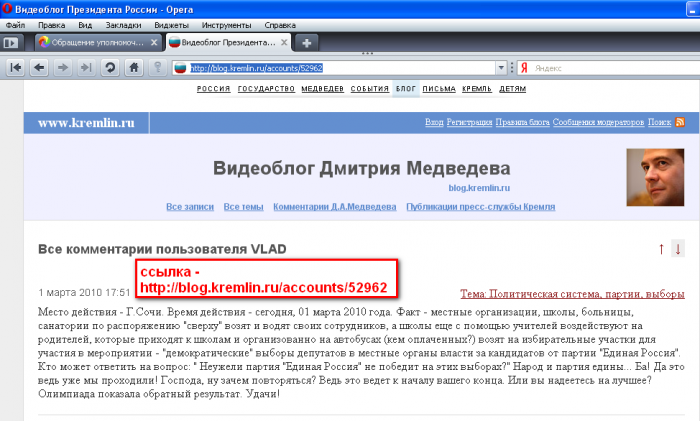Reload the page with Reload button
The height and width of the screenshot is (421, 700).
click(x=110, y=68)
